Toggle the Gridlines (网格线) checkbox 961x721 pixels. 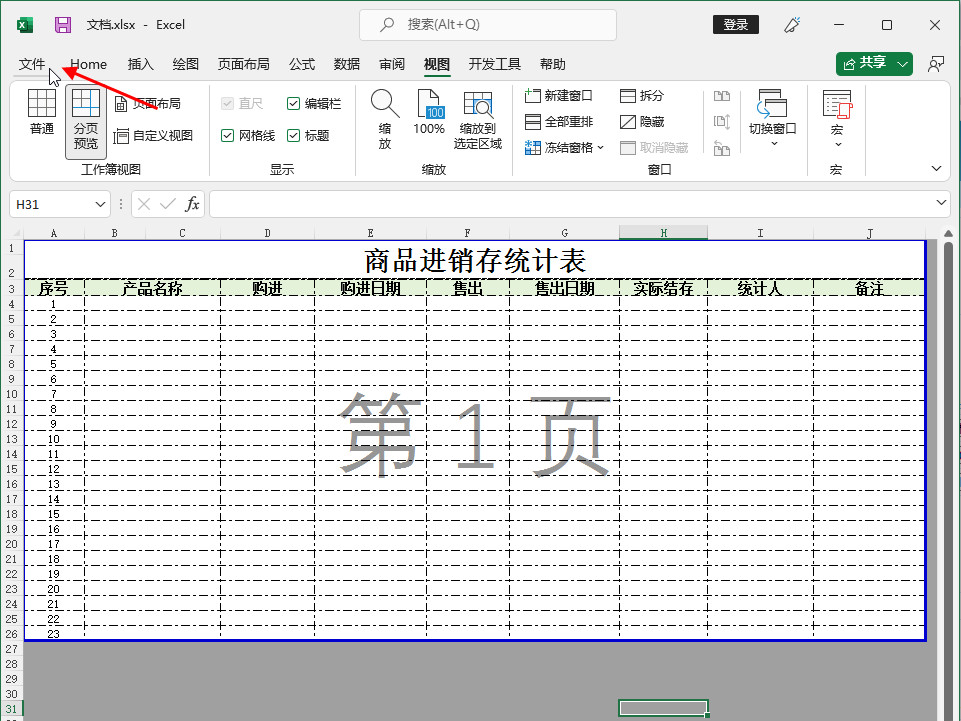227,135
